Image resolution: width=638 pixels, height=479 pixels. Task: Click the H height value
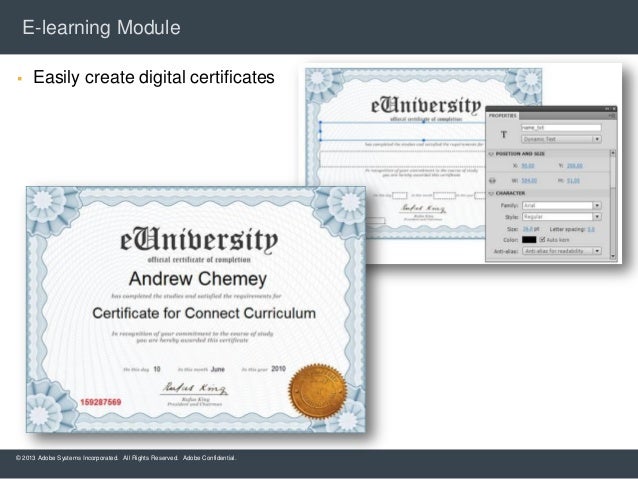coord(573,180)
